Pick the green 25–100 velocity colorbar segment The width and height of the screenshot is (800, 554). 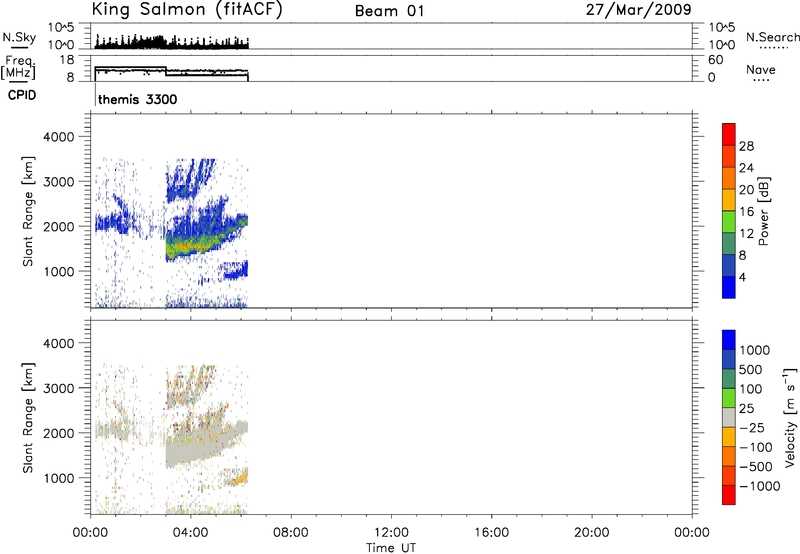(729, 398)
